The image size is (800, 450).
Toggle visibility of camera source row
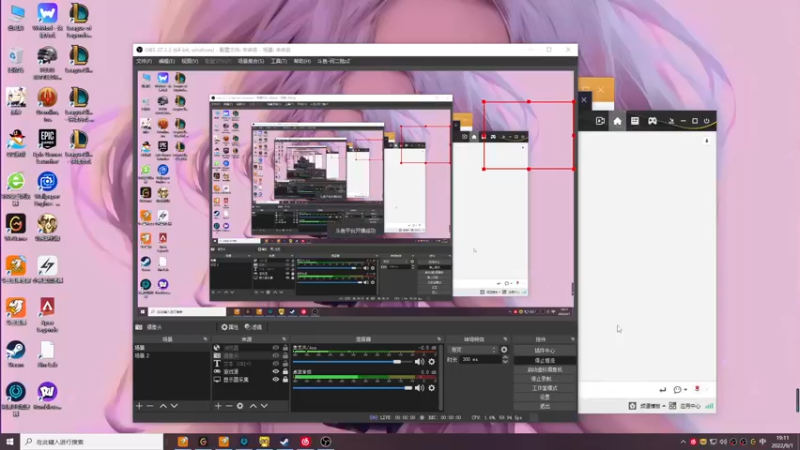coord(276,356)
